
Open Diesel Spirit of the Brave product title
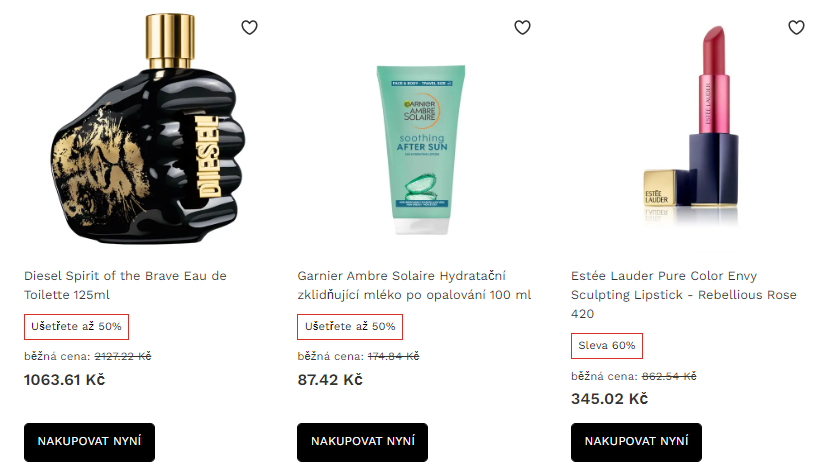125,285
